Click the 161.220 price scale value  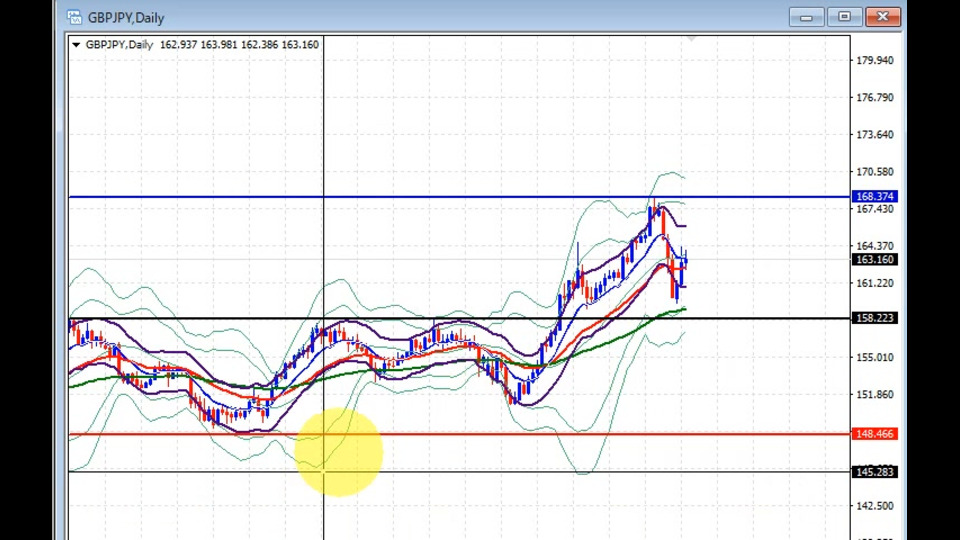tap(875, 283)
